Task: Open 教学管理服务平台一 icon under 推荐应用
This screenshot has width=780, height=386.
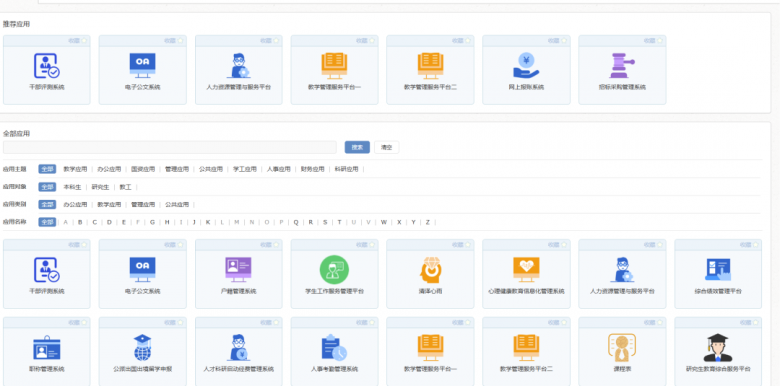Action: tap(334, 66)
